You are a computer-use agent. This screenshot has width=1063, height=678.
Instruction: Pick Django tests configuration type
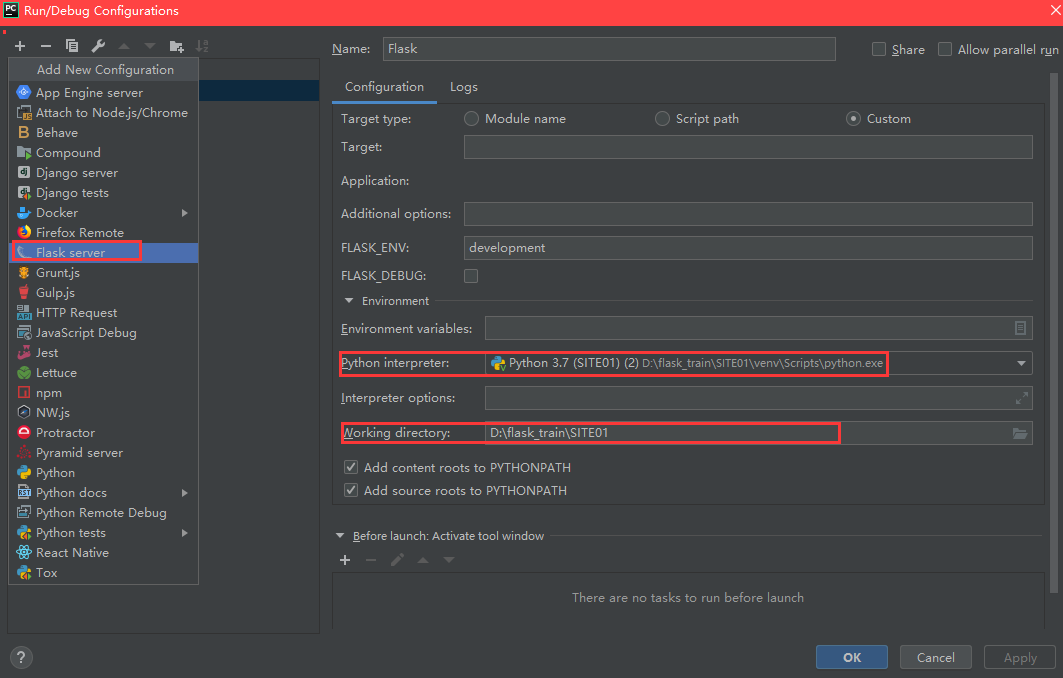(x=104, y=193)
